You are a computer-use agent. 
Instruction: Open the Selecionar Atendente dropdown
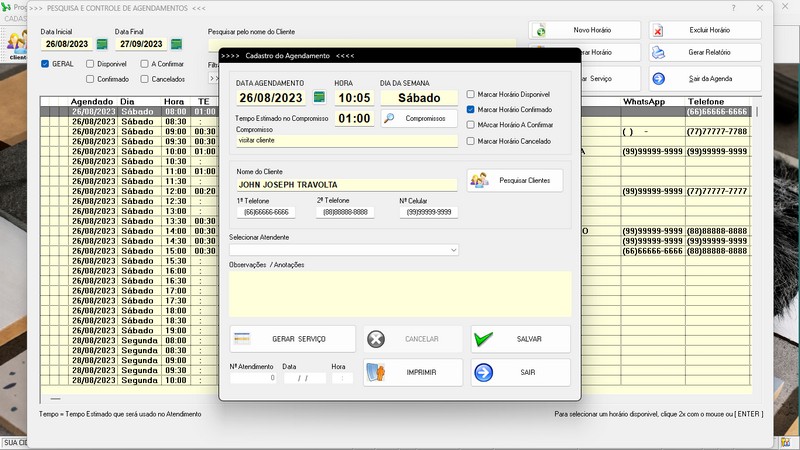[343, 250]
